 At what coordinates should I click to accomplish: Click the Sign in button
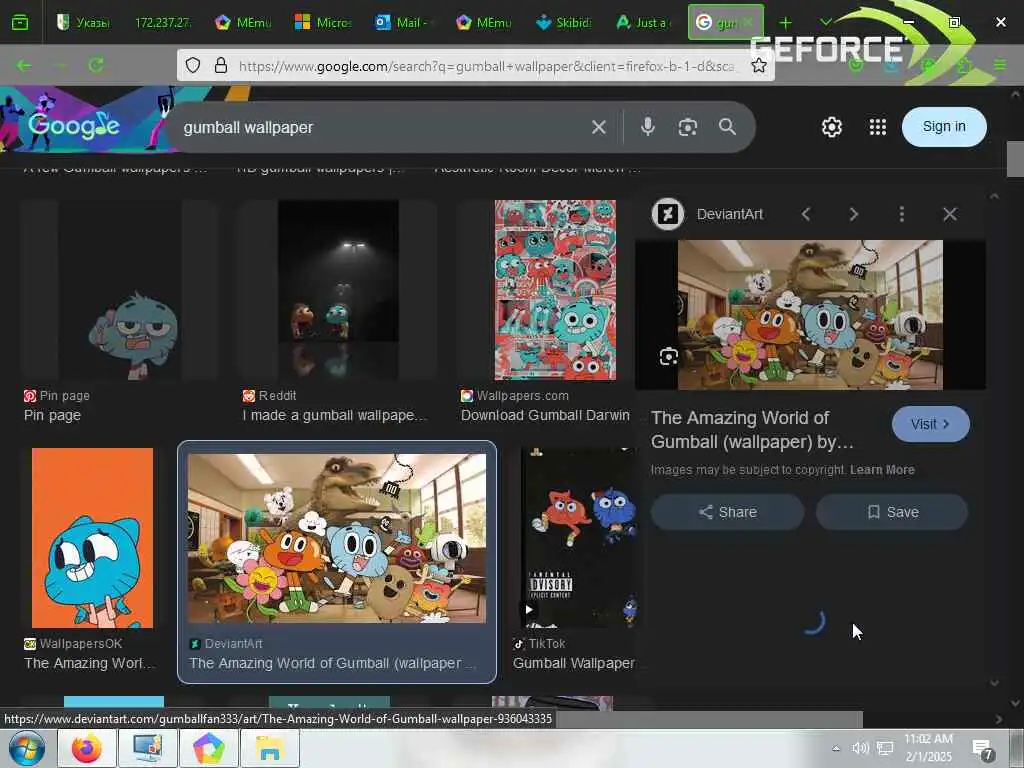point(944,127)
